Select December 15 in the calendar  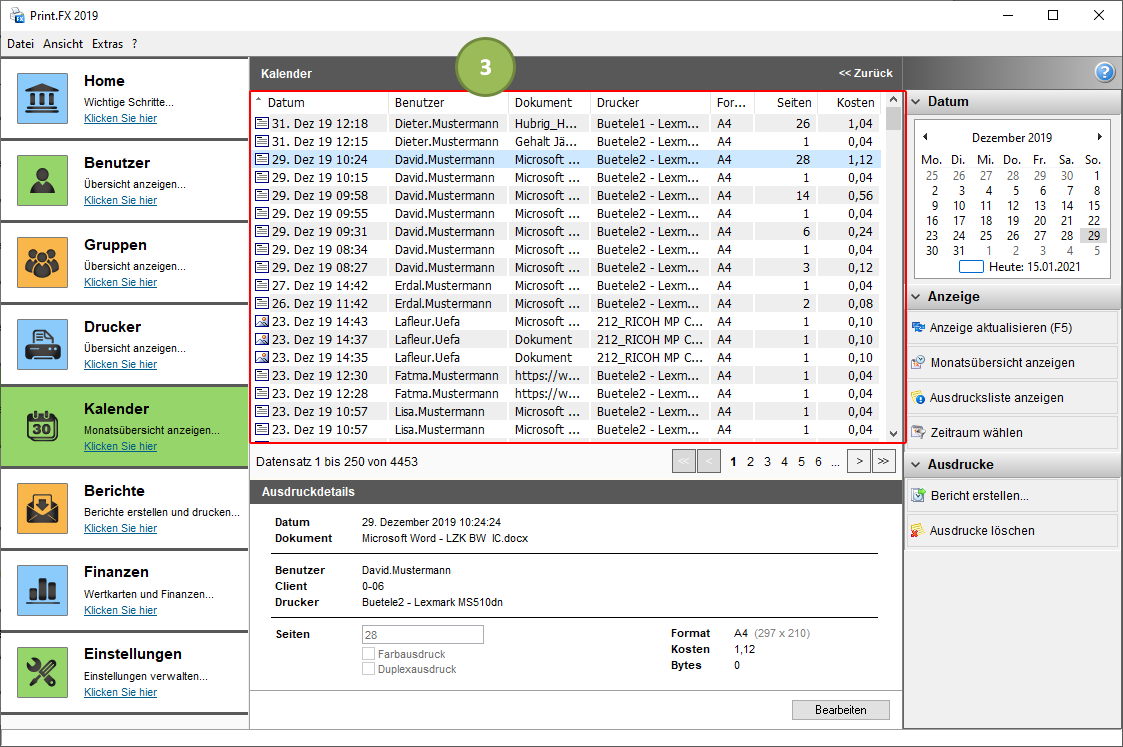tap(1093, 206)
